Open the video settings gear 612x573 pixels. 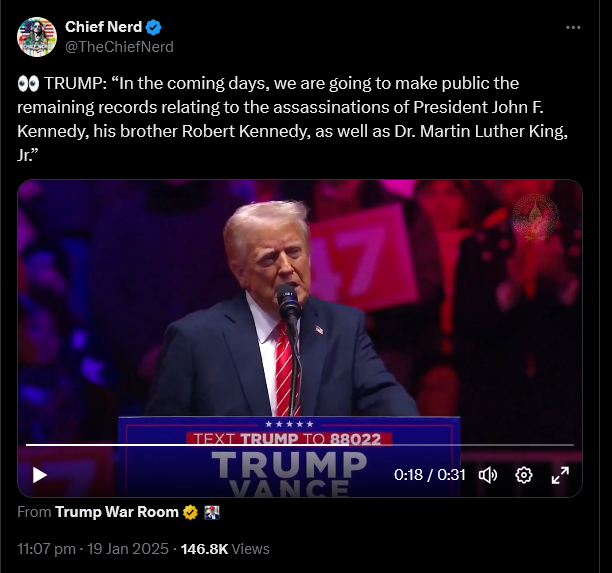[523, 475]
